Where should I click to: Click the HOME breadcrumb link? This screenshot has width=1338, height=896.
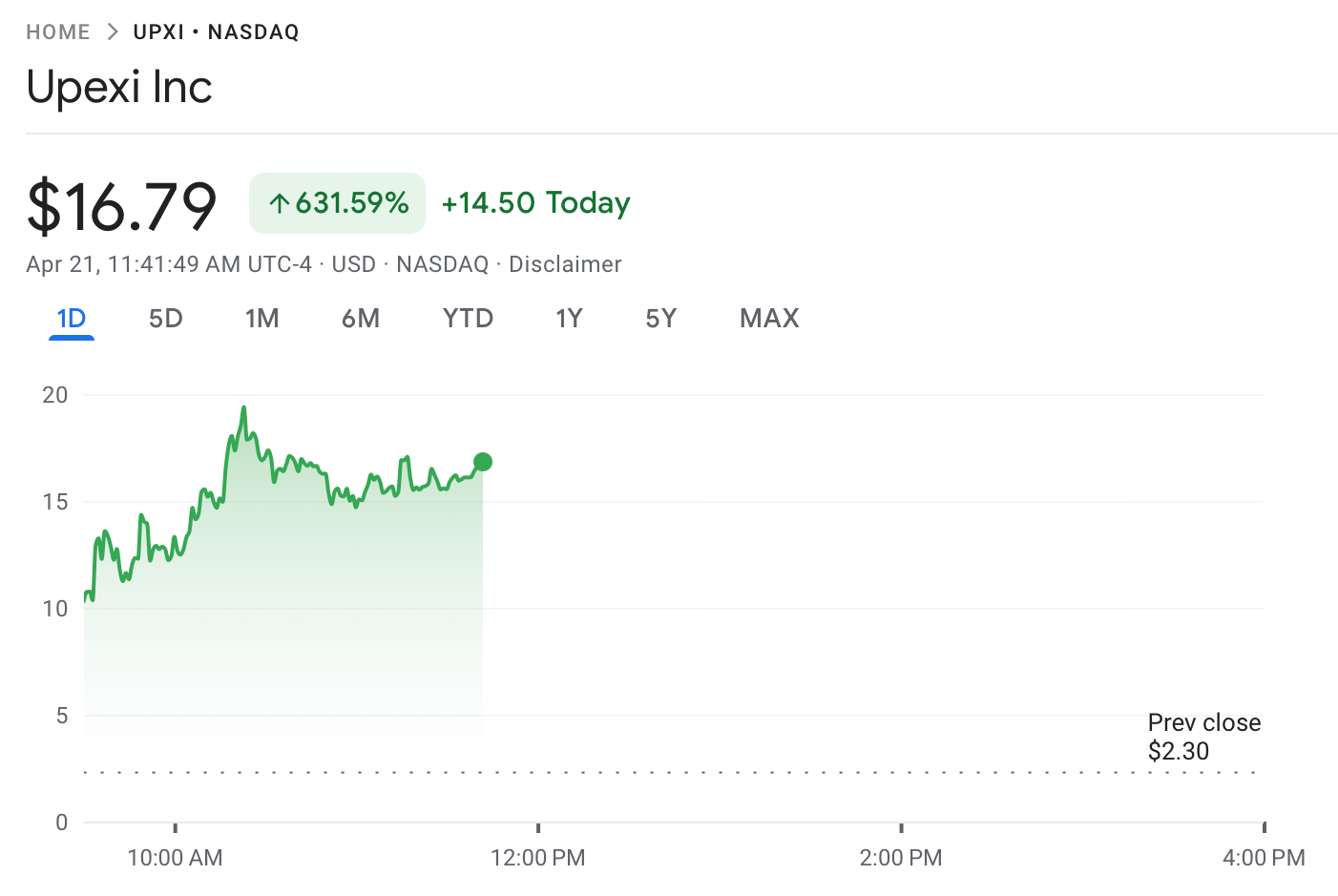(58, 32)
